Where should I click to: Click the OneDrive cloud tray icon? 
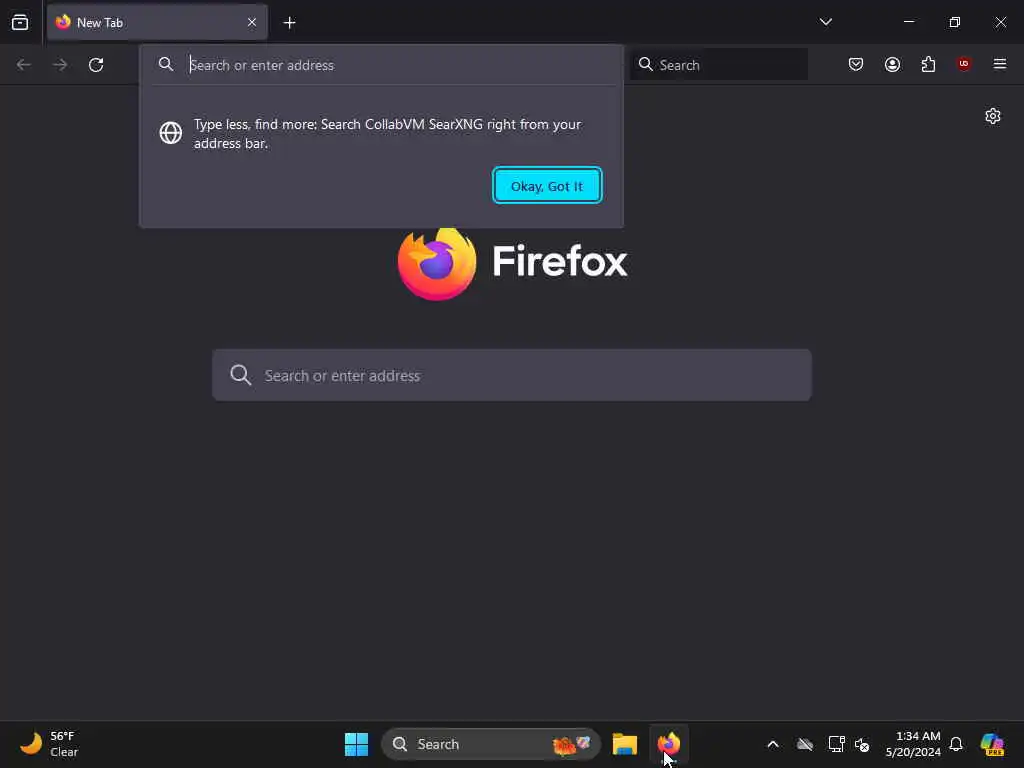[x=805, y=744]
